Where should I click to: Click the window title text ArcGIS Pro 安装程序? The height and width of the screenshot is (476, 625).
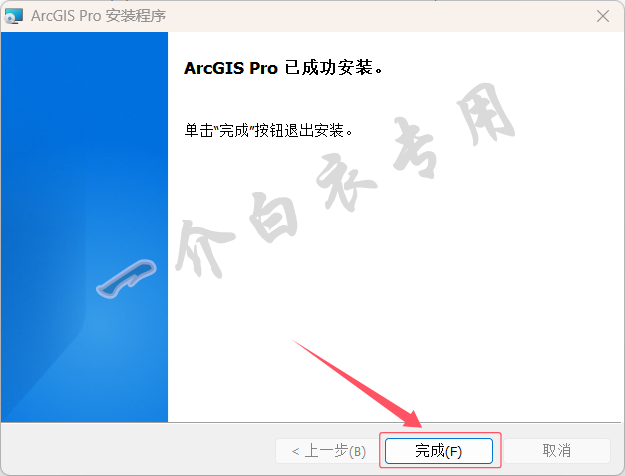pos(98,16)
